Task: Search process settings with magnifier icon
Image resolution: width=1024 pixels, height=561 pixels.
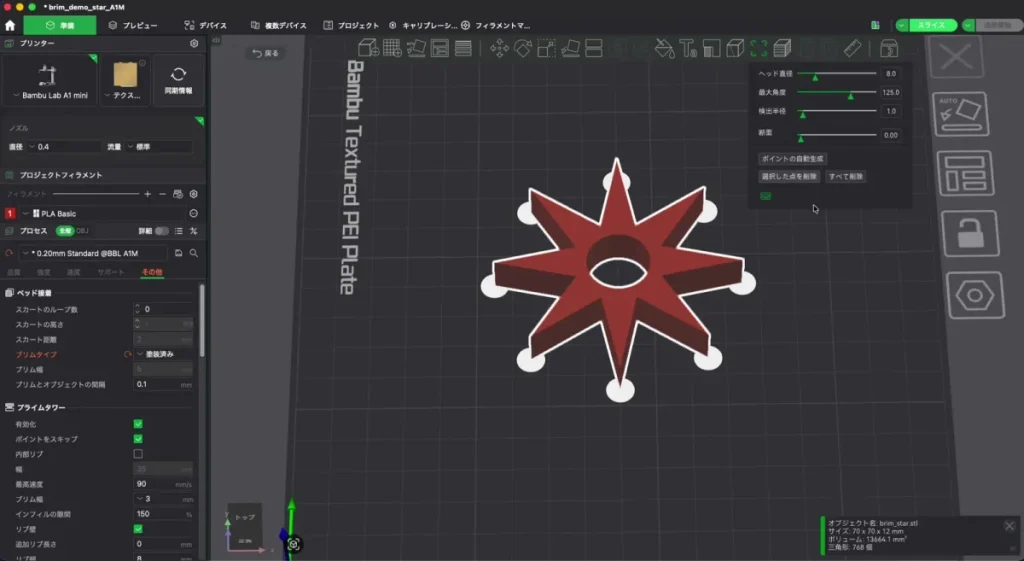Action: [194, 253]
